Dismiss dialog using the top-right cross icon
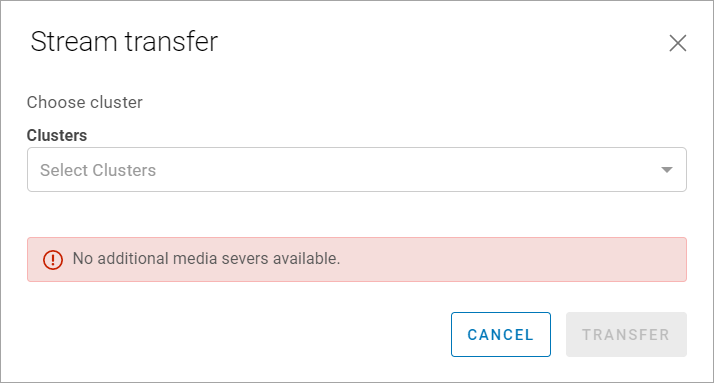Viewport: 714px width, 383px height. click(678, 43)
